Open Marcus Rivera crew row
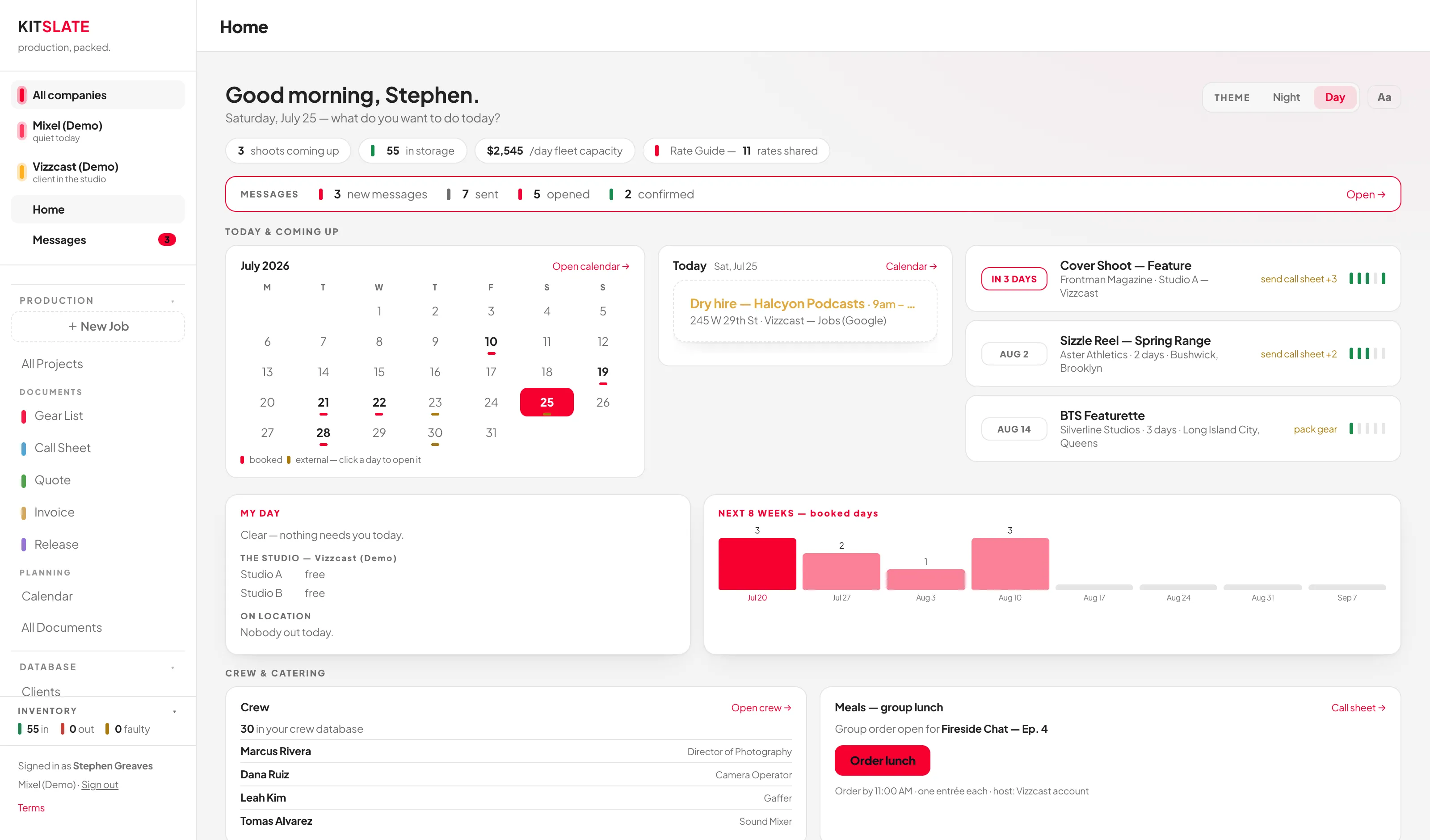The image size is (1430, 840). (516, 751)
